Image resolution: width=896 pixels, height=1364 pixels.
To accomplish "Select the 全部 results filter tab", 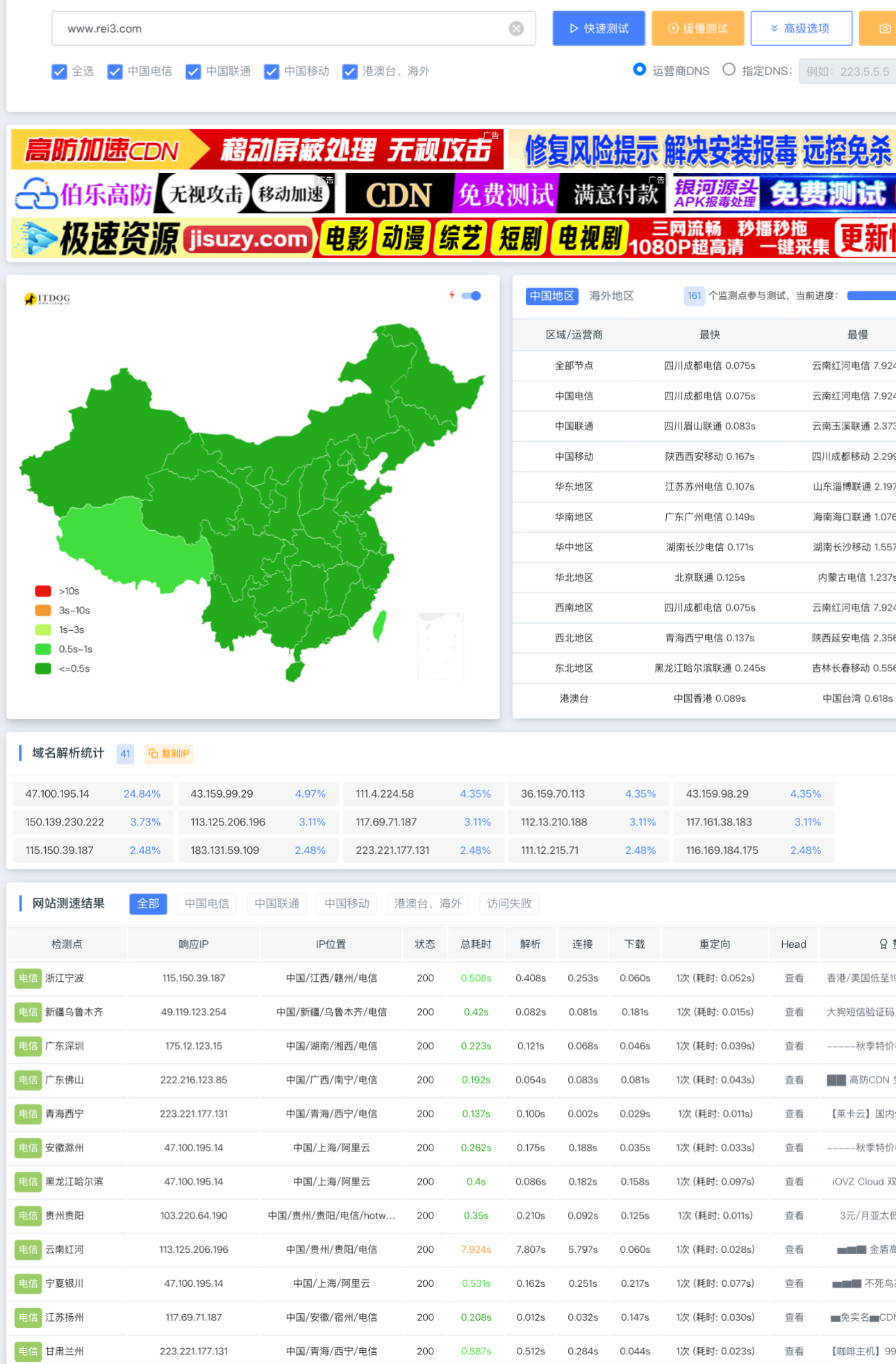I will pyautogui.click(x=148, y=904).
